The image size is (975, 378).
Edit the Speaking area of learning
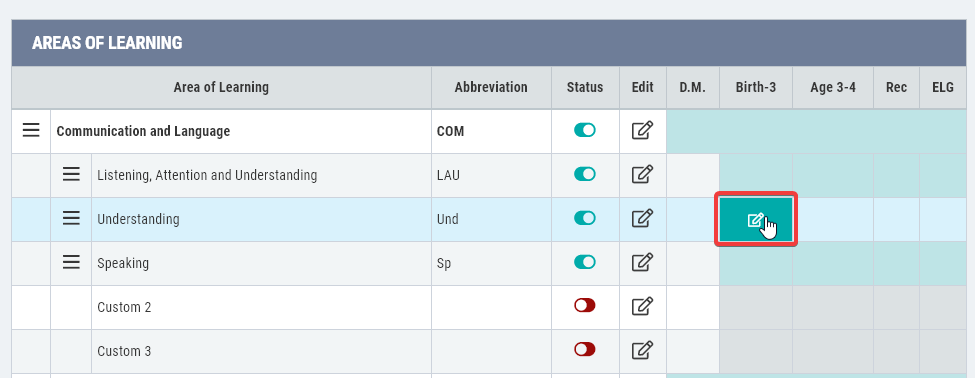point(642,262)
